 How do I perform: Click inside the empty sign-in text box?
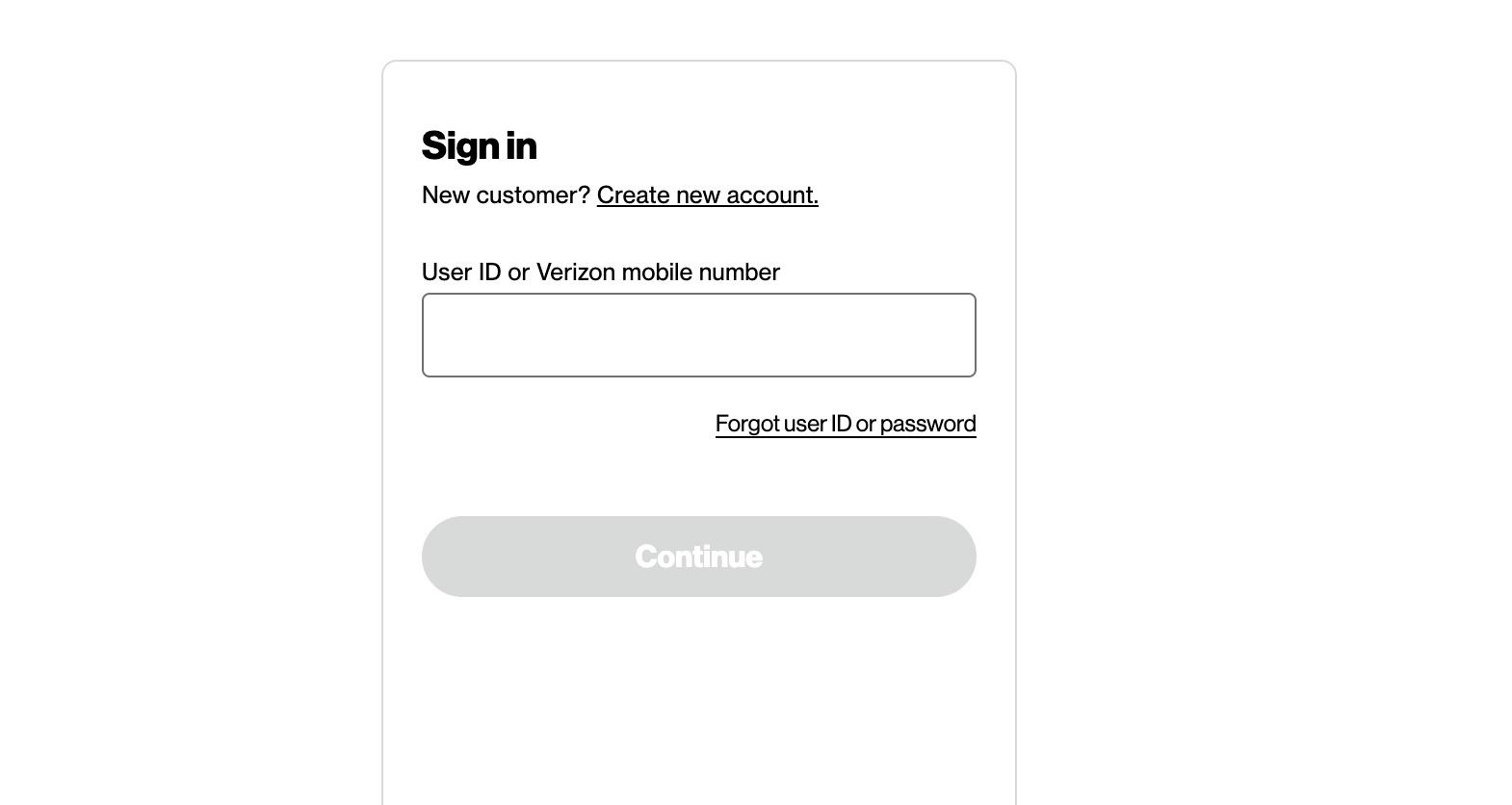(x=698, y=335)
